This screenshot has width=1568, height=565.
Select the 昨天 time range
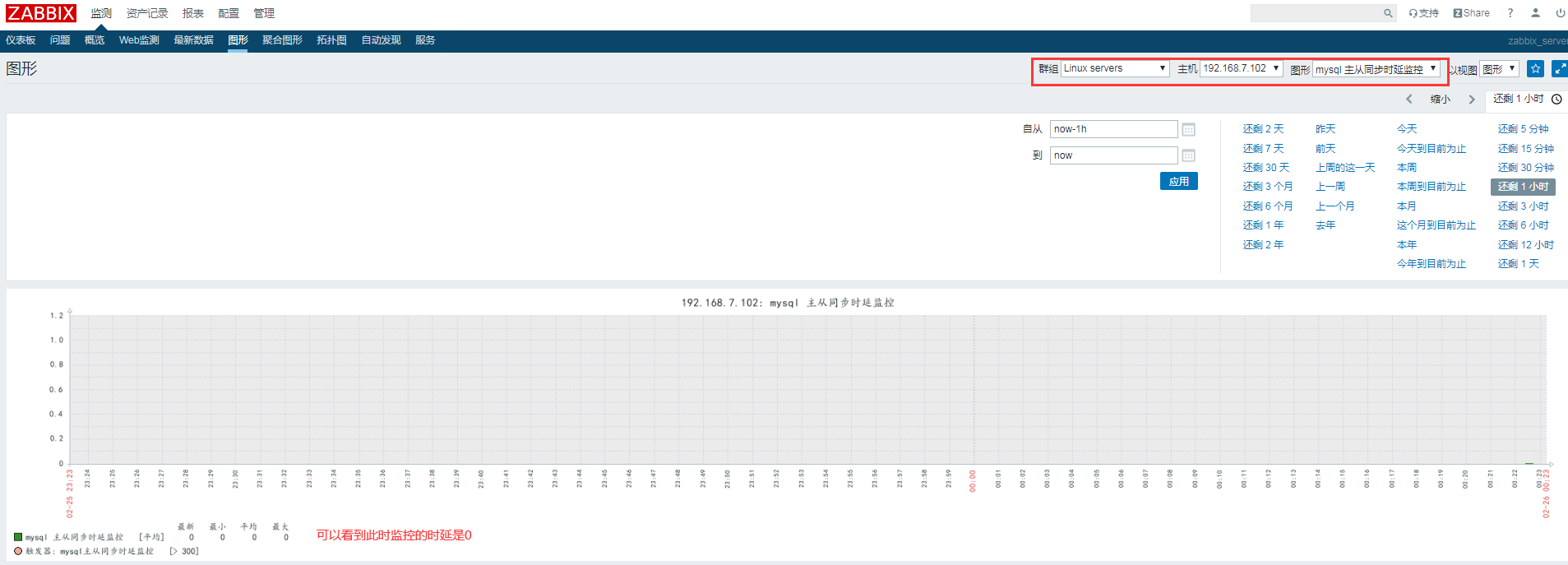coord(1325,129)
